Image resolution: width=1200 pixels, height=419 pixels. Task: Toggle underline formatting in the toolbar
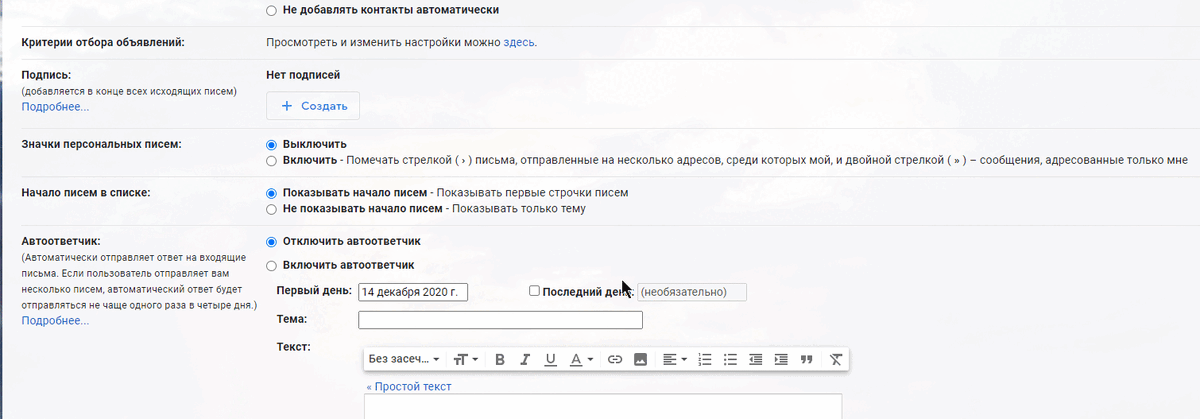pos(550,359)
